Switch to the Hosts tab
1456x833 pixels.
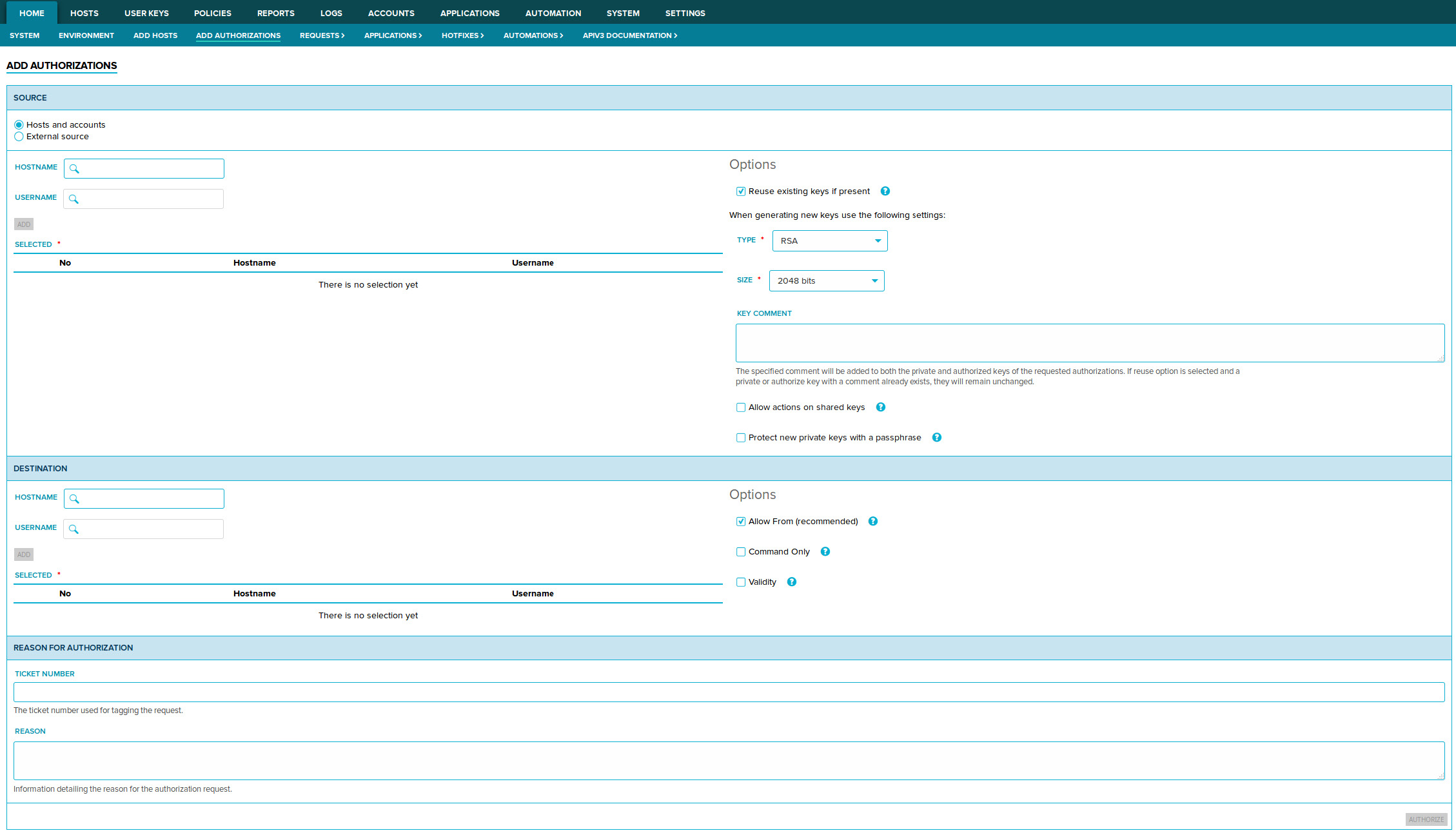pos(84,13)
